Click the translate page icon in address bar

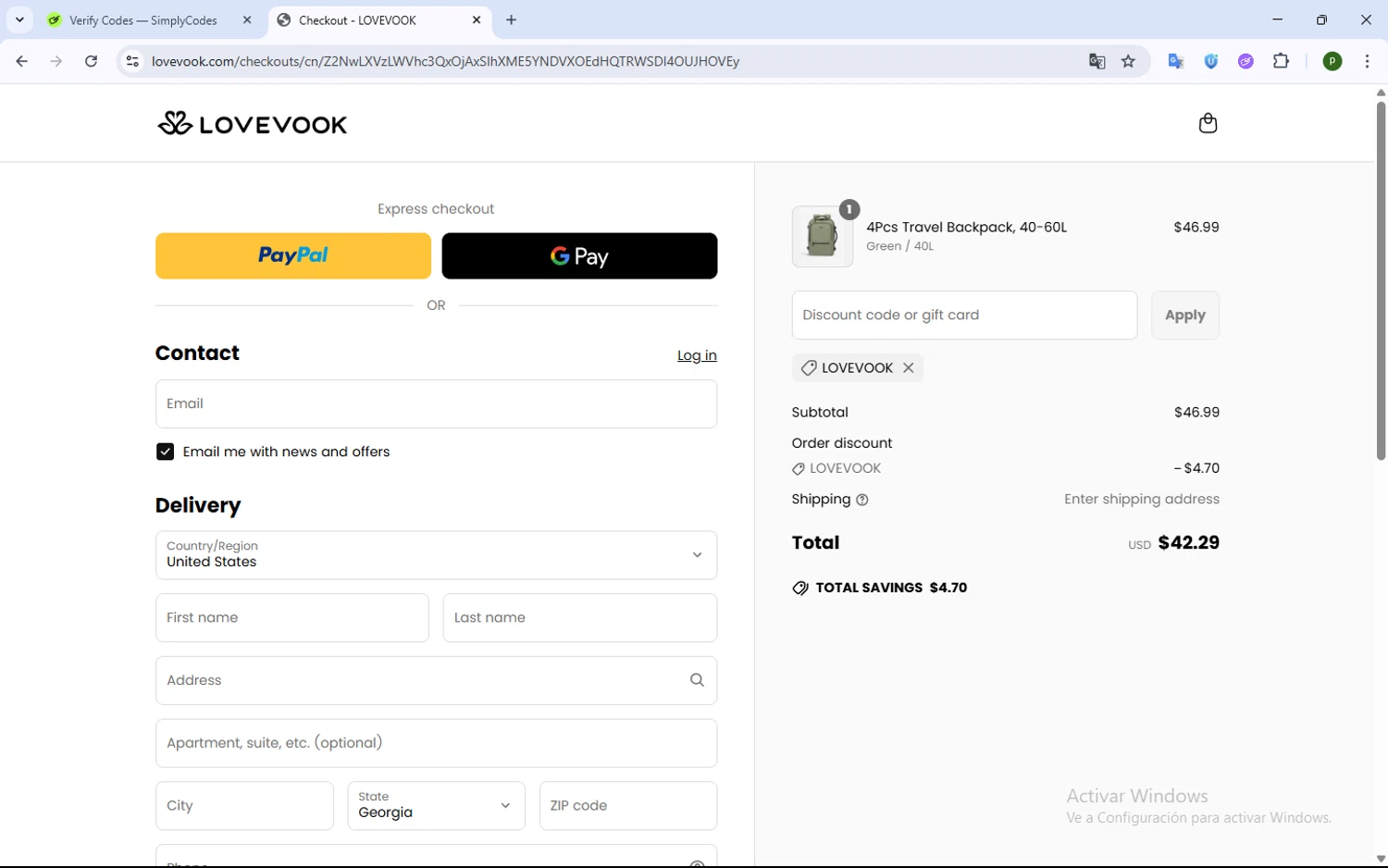tap(1097, 61)
